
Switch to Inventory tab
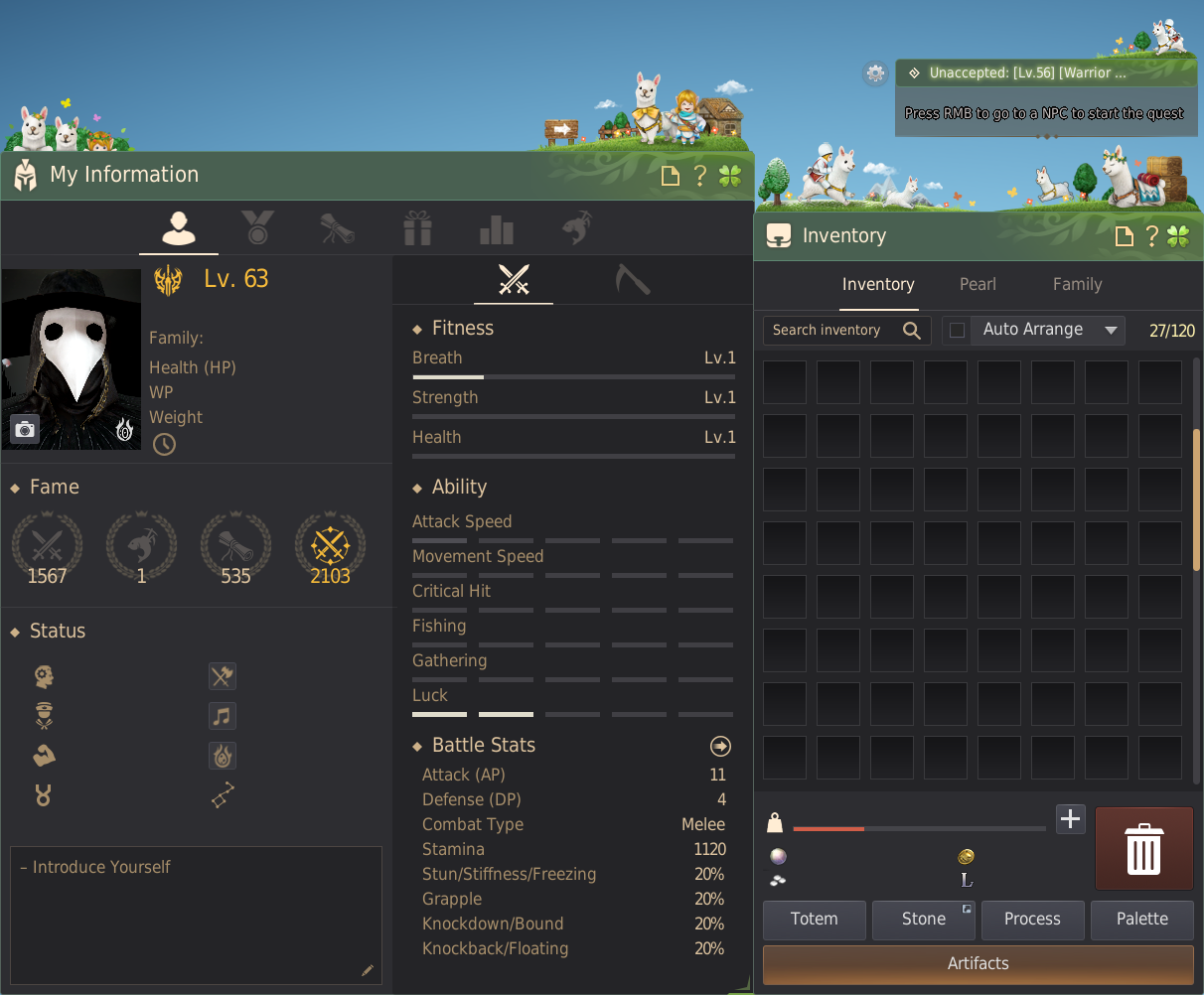point(878,285)
